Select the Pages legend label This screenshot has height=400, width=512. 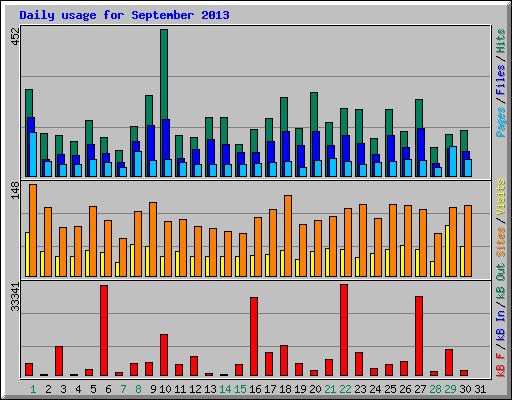(x=500, y=122)
